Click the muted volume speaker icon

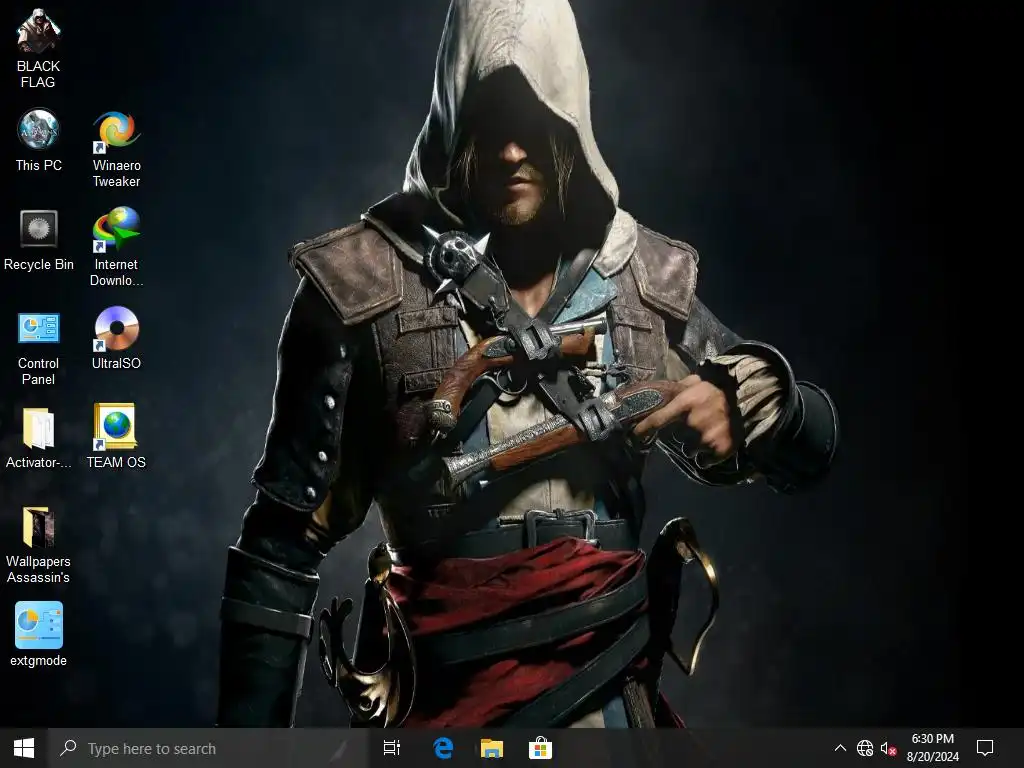[888, 748]
